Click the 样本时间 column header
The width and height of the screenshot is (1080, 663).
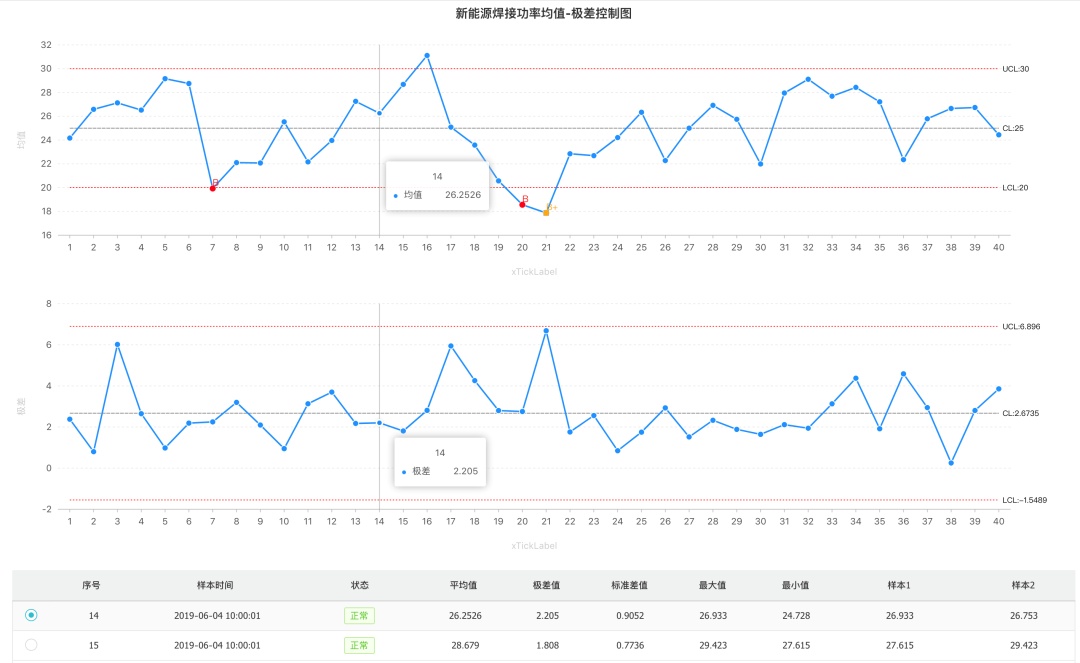(215, 586)
